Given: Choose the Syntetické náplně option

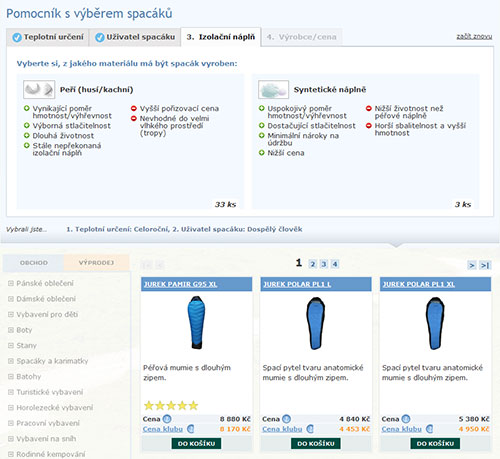Looking at the screenshot, I should point(330,89).
